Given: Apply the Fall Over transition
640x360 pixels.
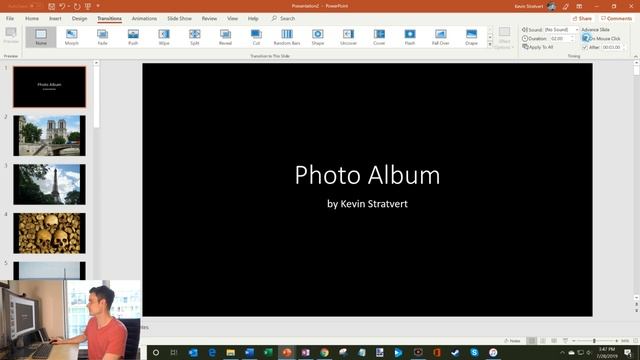Looking at the screenshot, I should [x=440, y=37].
